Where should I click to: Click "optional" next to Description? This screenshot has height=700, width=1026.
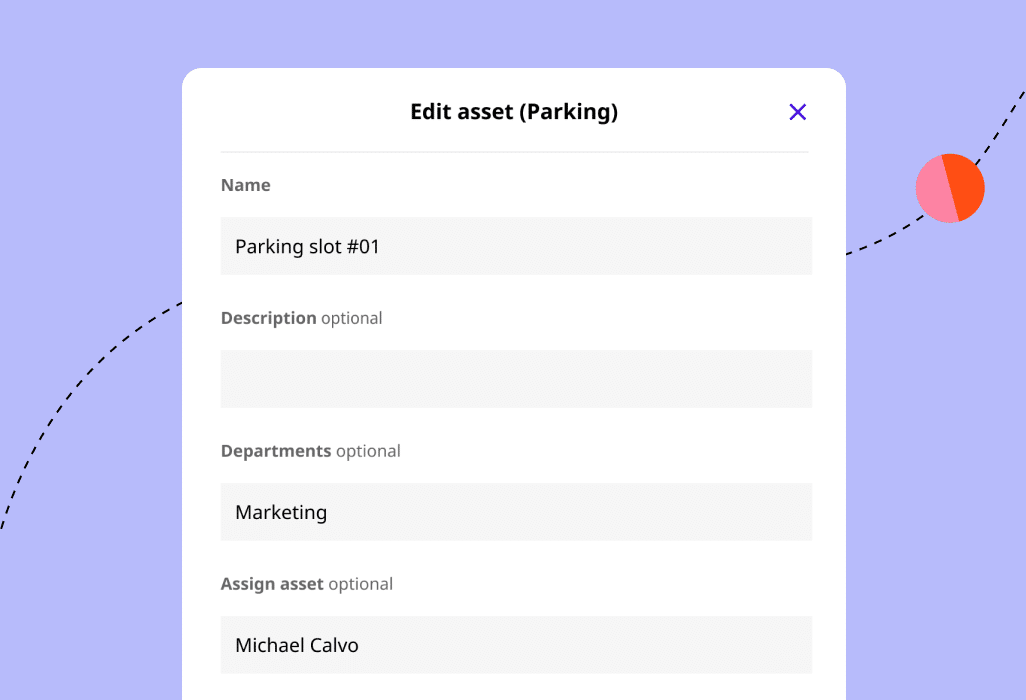(x=351, y=318)
